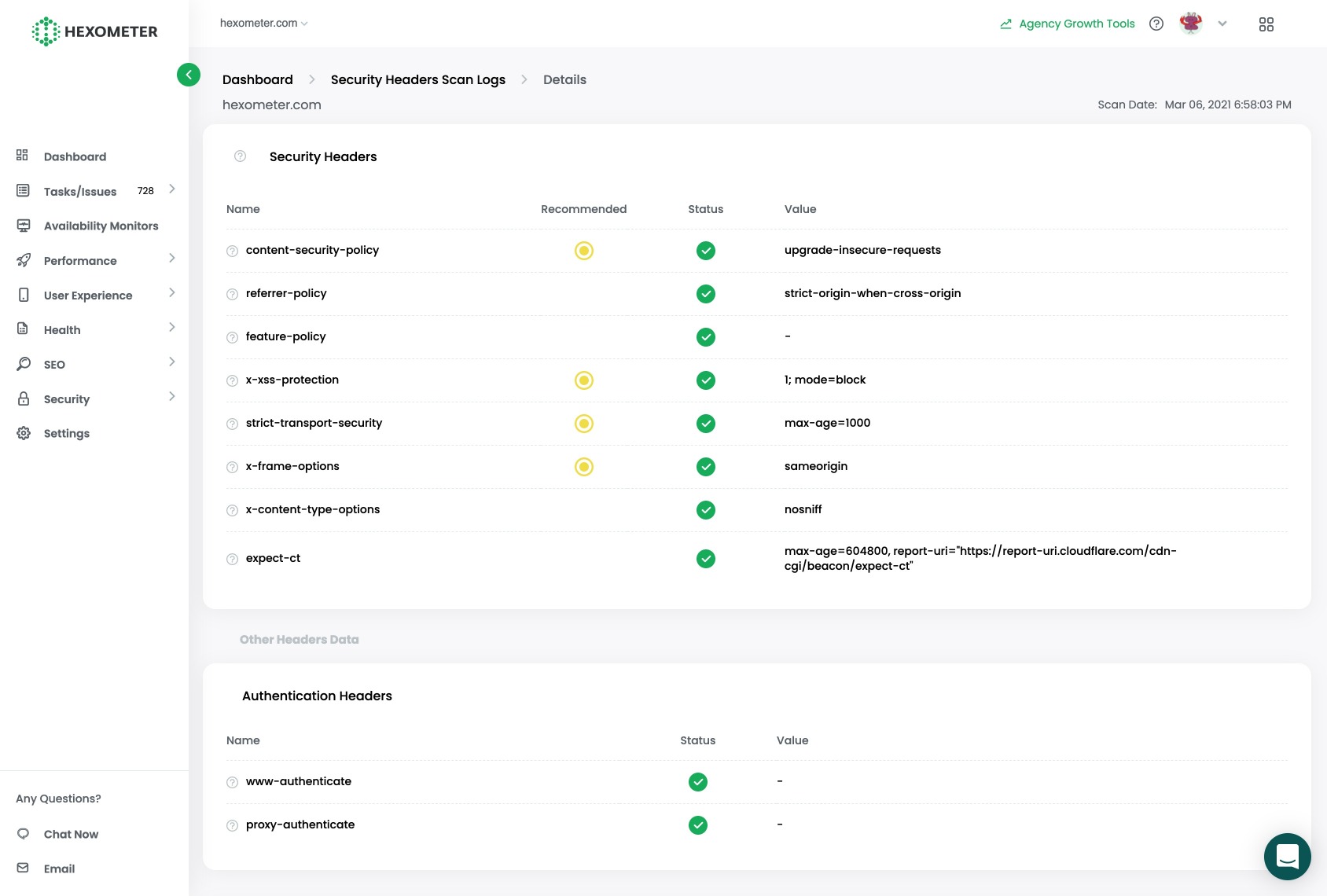Select Performance in the sidebar
The height and width of the screenshot is (896, 1327).
coord(80,261)
